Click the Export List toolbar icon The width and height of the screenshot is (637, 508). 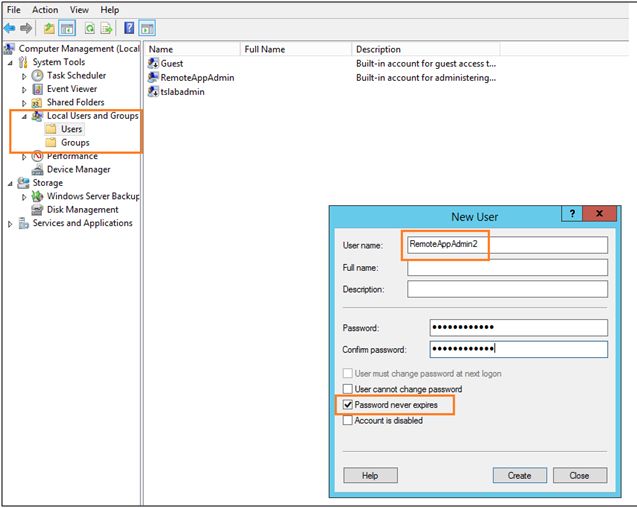click(x=106, y=28)
